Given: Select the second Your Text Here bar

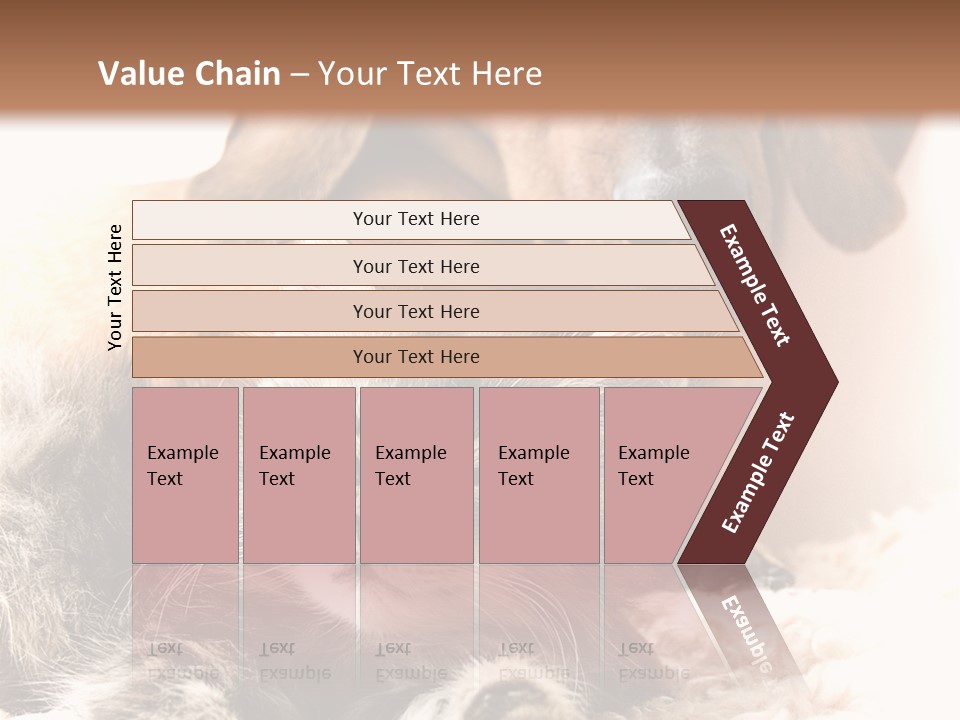Looking at the screenshot, I should (x=422, y=265).
